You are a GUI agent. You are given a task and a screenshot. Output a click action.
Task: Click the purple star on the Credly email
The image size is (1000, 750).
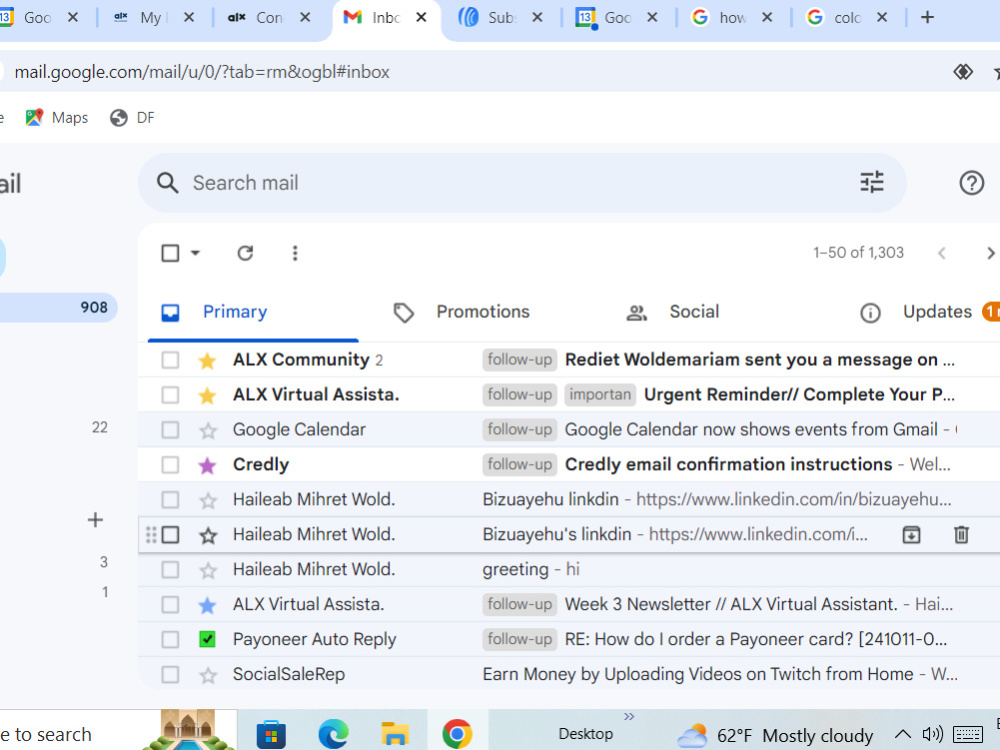207,466
